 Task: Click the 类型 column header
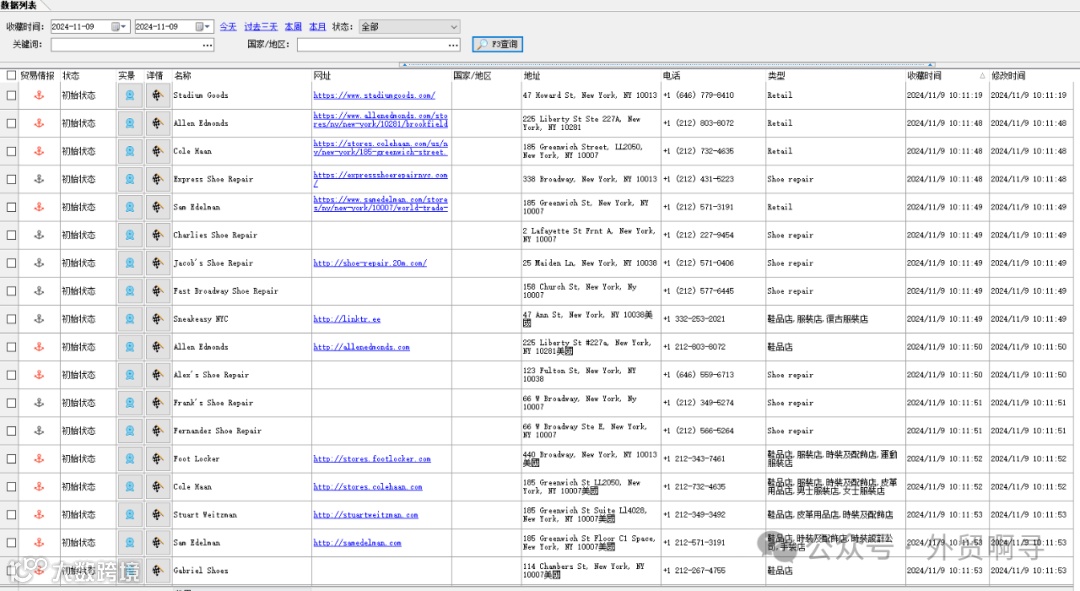click(835, 76)
